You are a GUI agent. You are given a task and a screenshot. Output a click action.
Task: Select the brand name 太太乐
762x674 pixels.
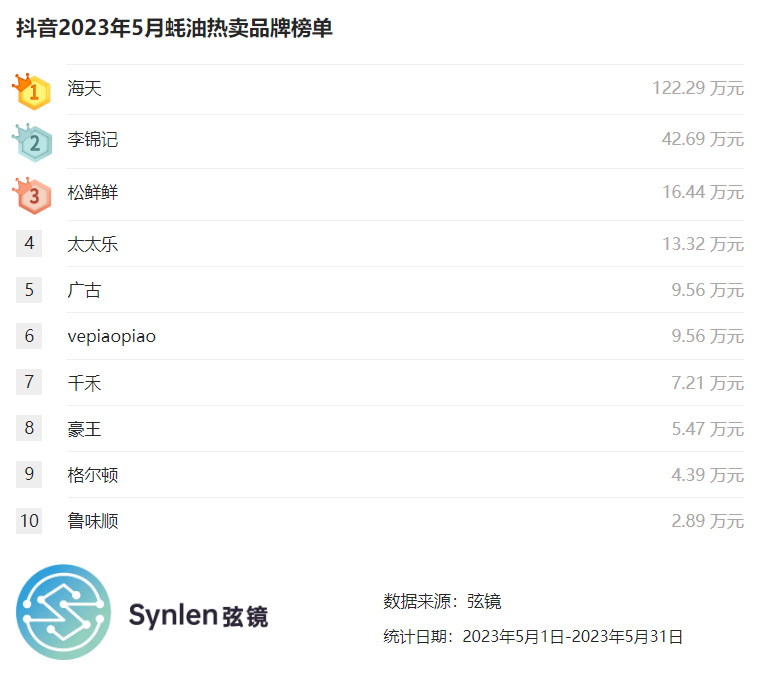(x=93, y=244)
